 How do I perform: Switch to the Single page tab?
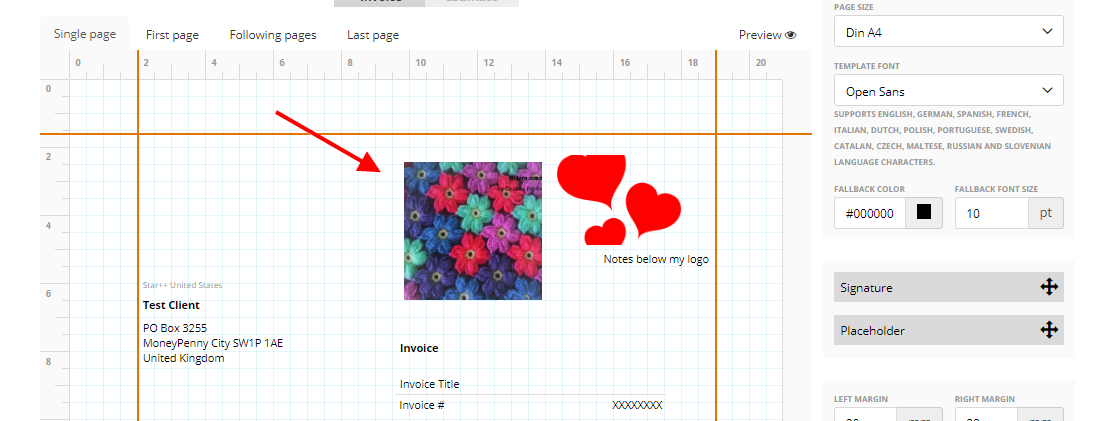pos(85,34)
